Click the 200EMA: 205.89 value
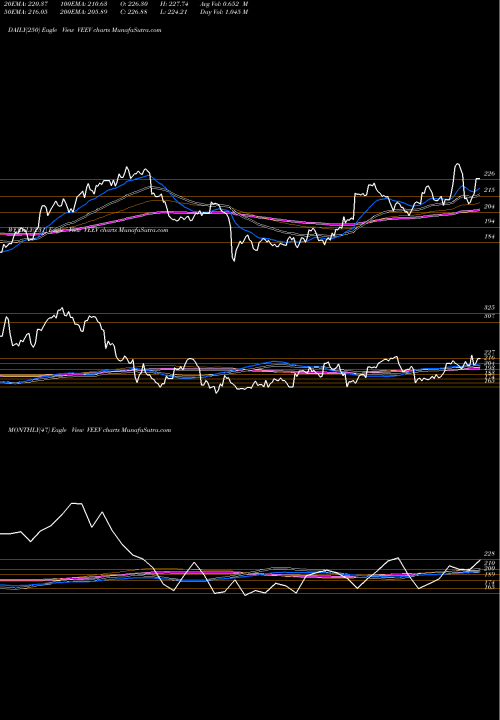500x720 pixels. 84,12
